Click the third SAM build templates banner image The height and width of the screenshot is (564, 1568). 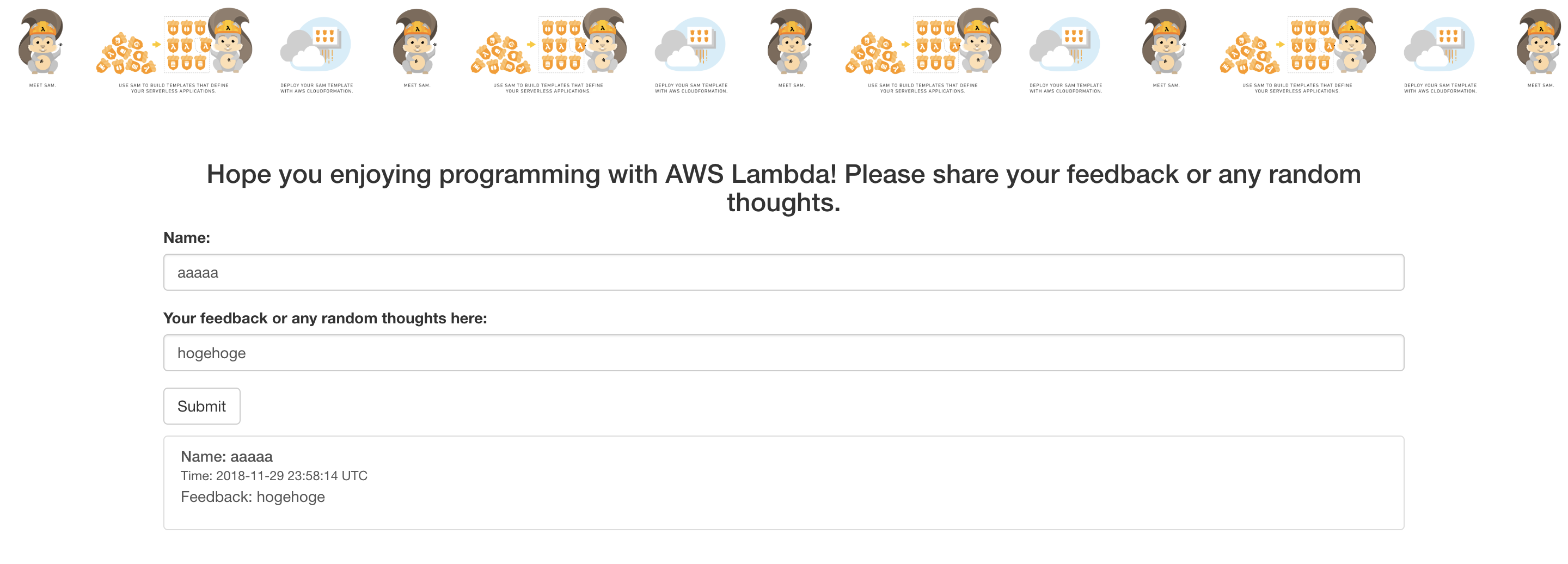(921, 42)
